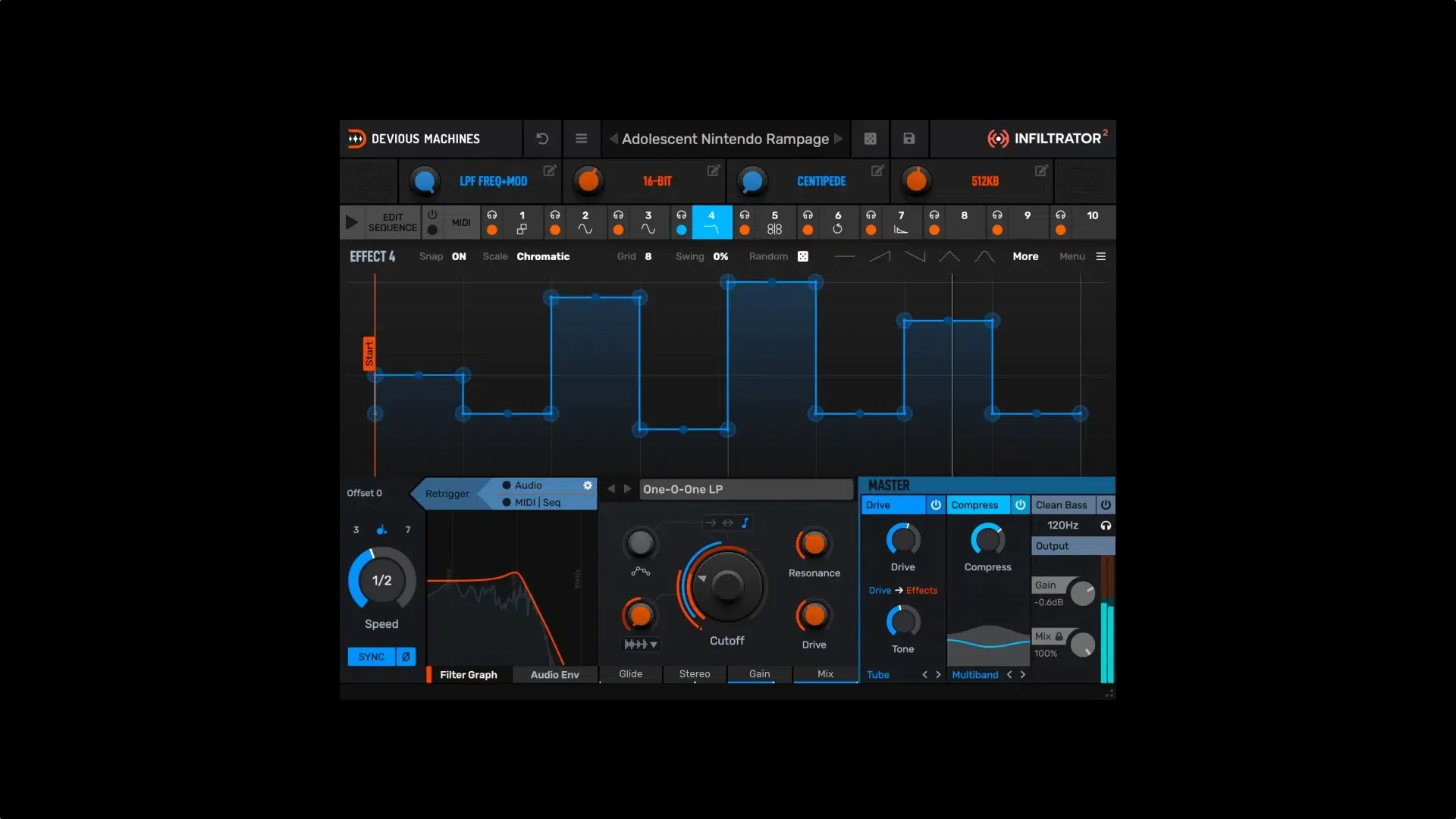This screenshot has width=1456, height=819.
Task: Select the Stereo tab
Action: click(694, 674)
